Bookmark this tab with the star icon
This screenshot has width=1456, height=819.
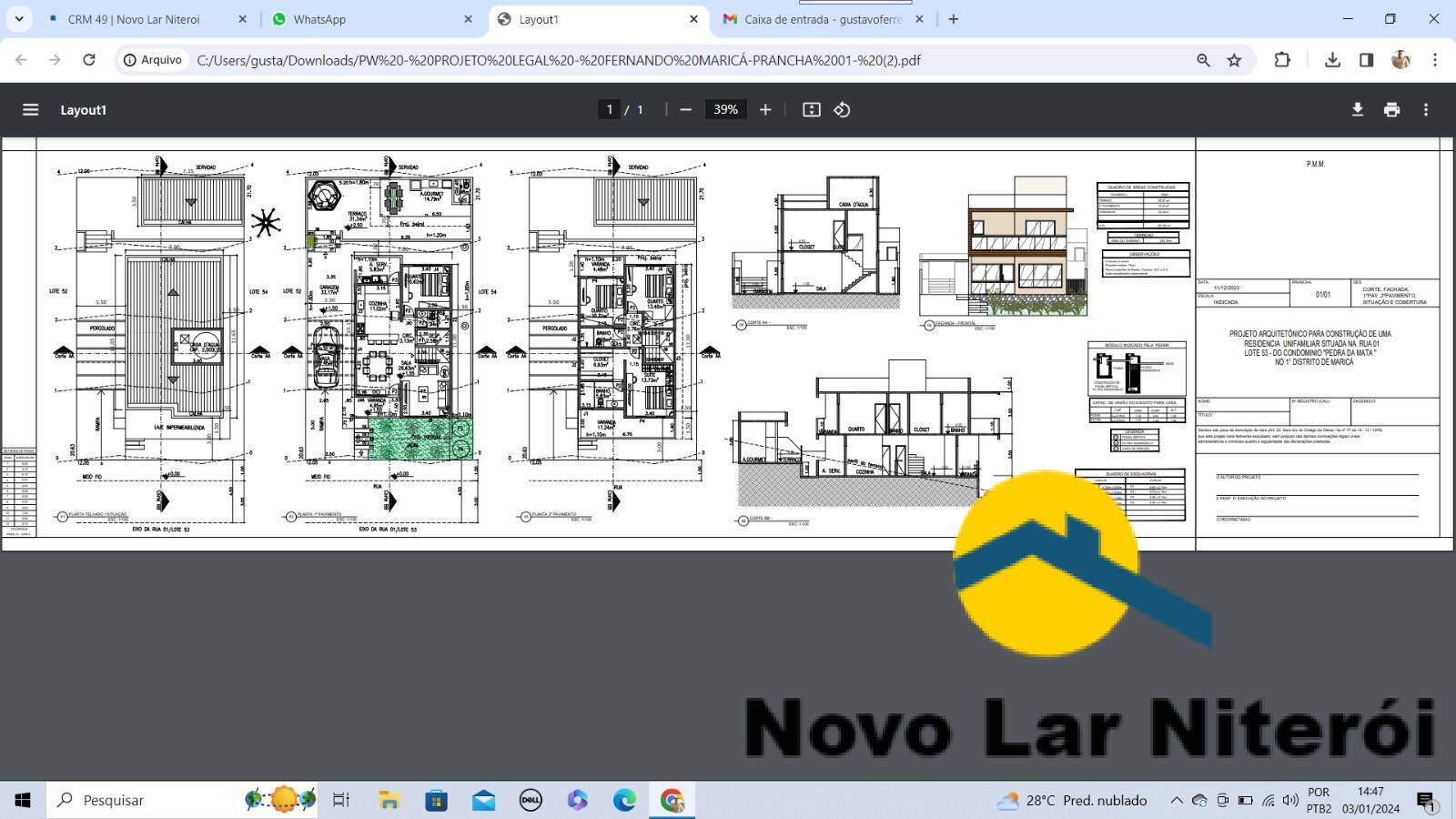(1234, 60)
